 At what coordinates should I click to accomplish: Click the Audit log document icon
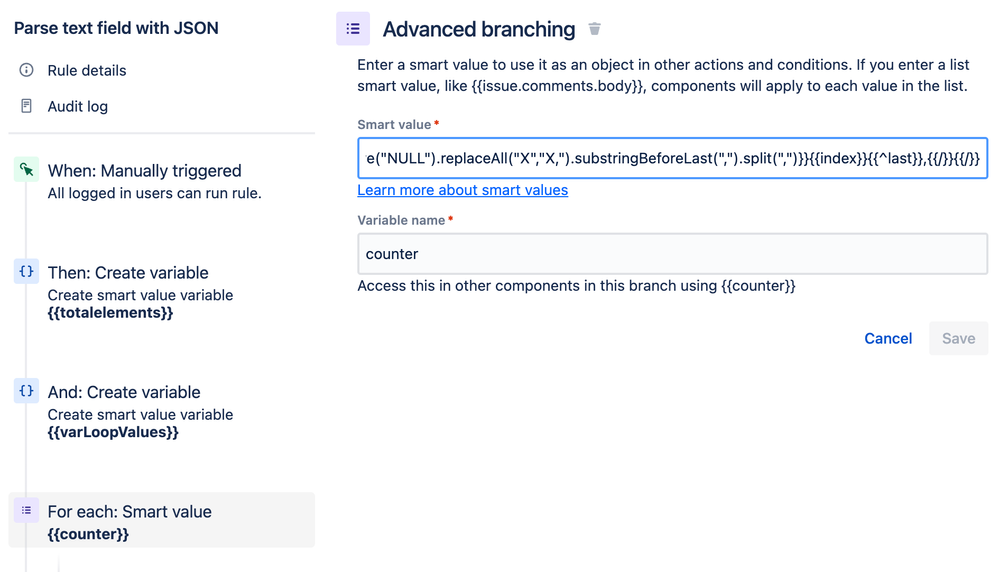coord(27,106)
